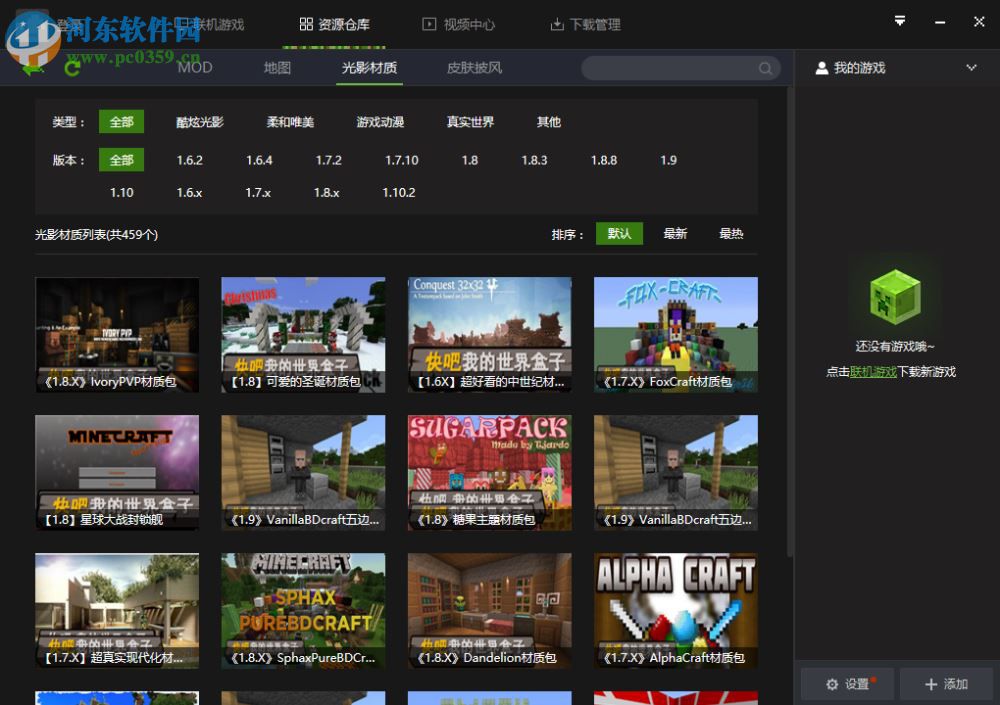Open the dropdown menu icon in title bar

point(899,22)
